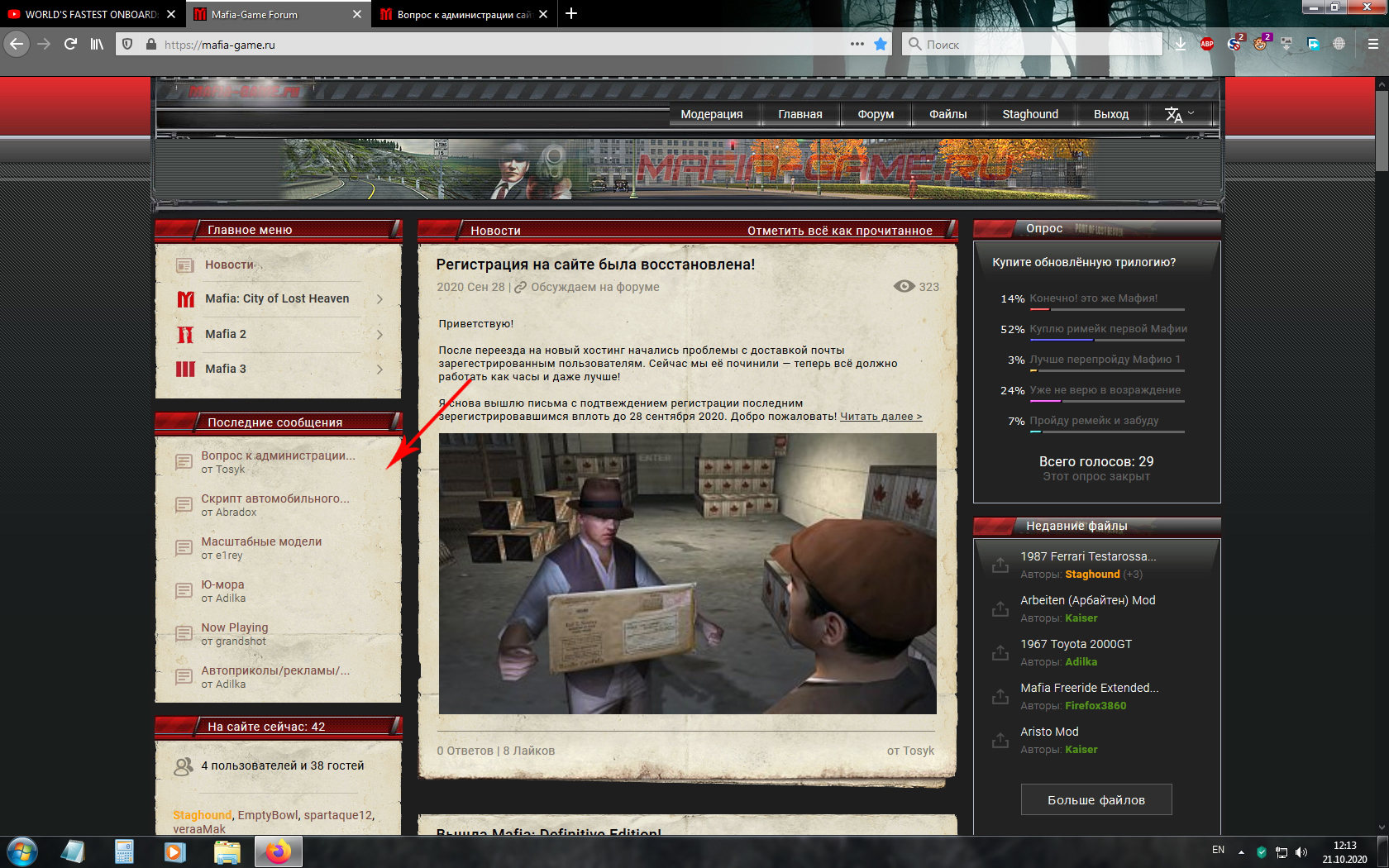
Task: Open Масштабные модели recent post
Action: point(261,541)
